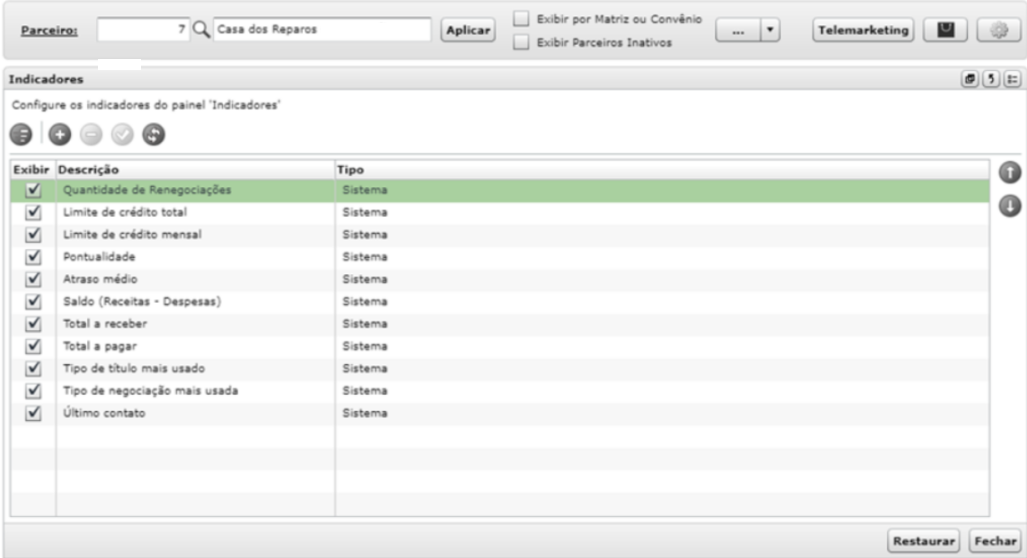
Task: Click the curved arrow icon in Indicadores header
Action: click(x=991, y=79)
